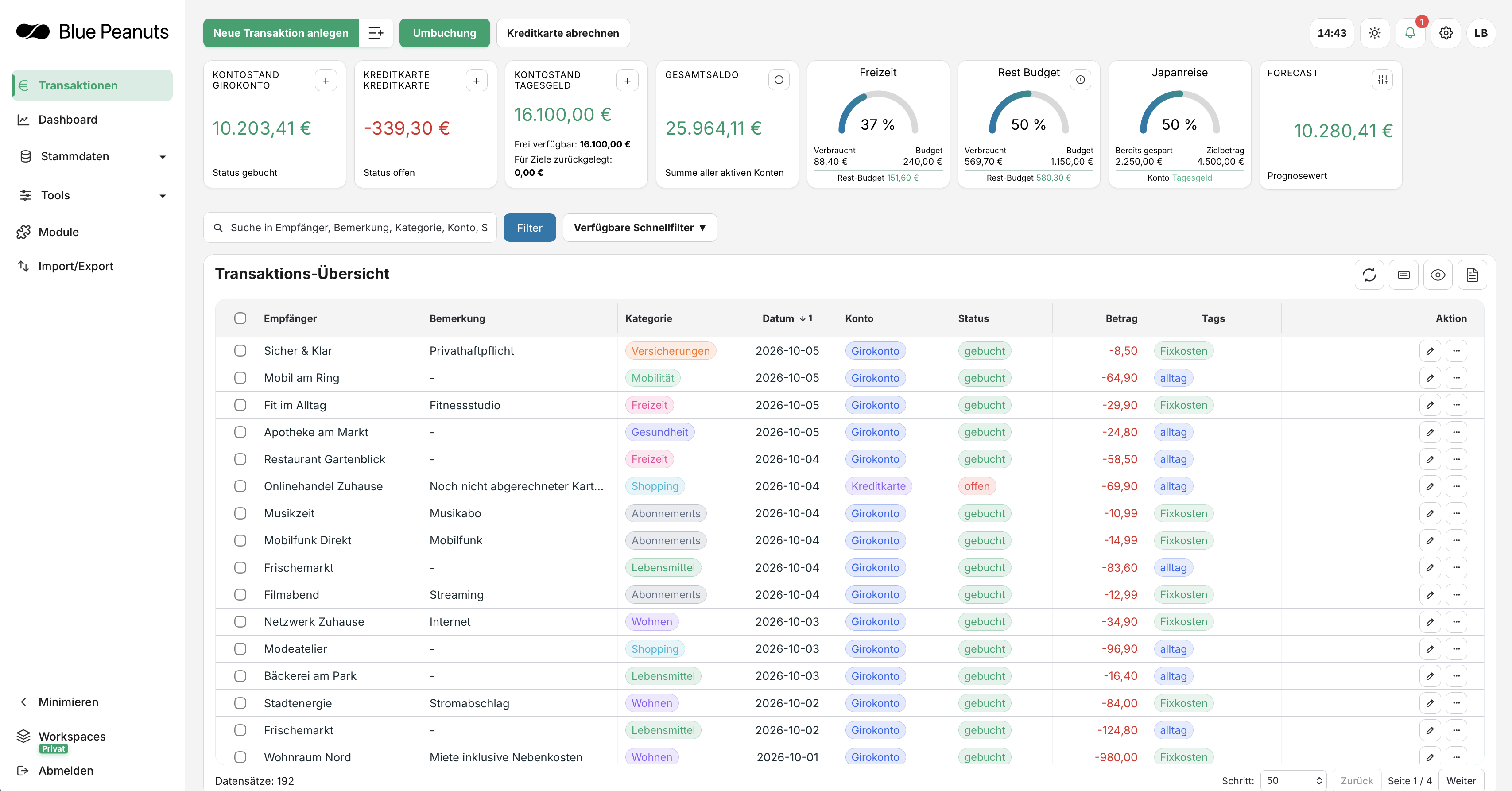The image size is (1512, 791).
Task: Select all transactions header checkbox
Action: point(240,318)
